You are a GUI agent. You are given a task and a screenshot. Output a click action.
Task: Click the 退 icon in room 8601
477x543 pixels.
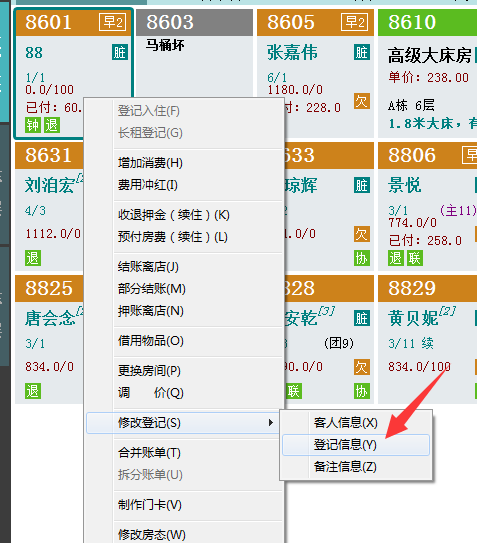(x=52, y=125)
